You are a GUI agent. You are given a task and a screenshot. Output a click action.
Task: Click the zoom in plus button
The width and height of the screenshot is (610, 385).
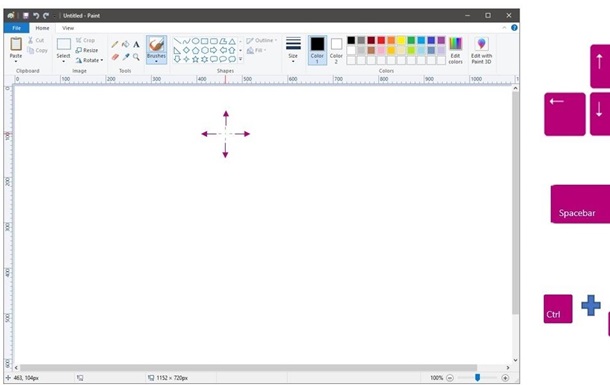click(x=505, y=378)
